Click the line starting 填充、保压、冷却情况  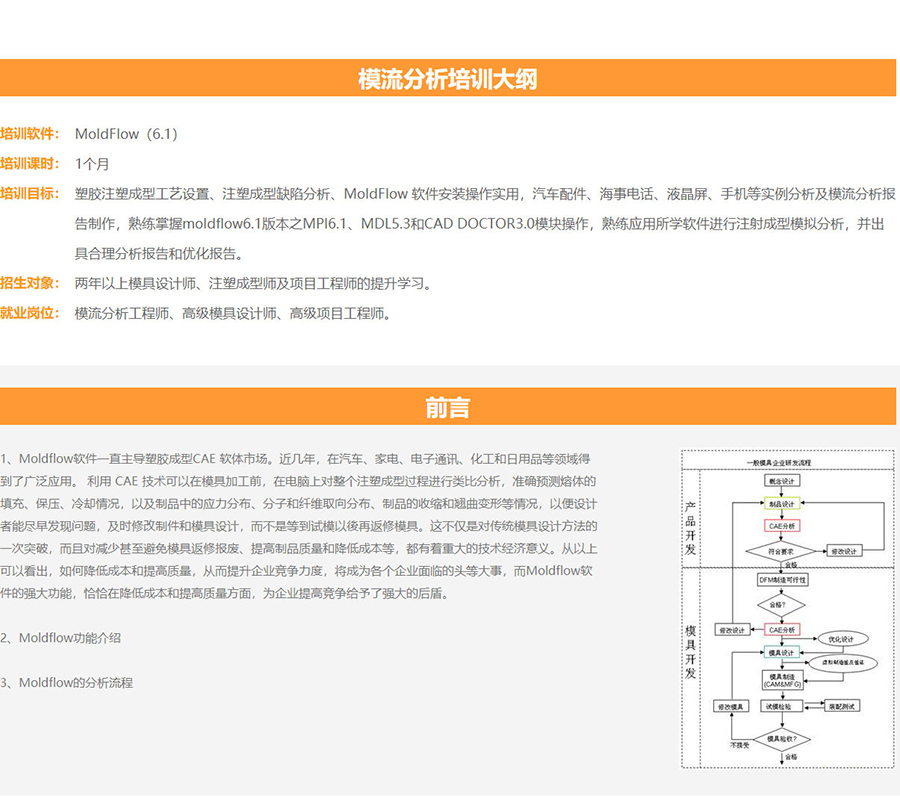tap(298, 503)
